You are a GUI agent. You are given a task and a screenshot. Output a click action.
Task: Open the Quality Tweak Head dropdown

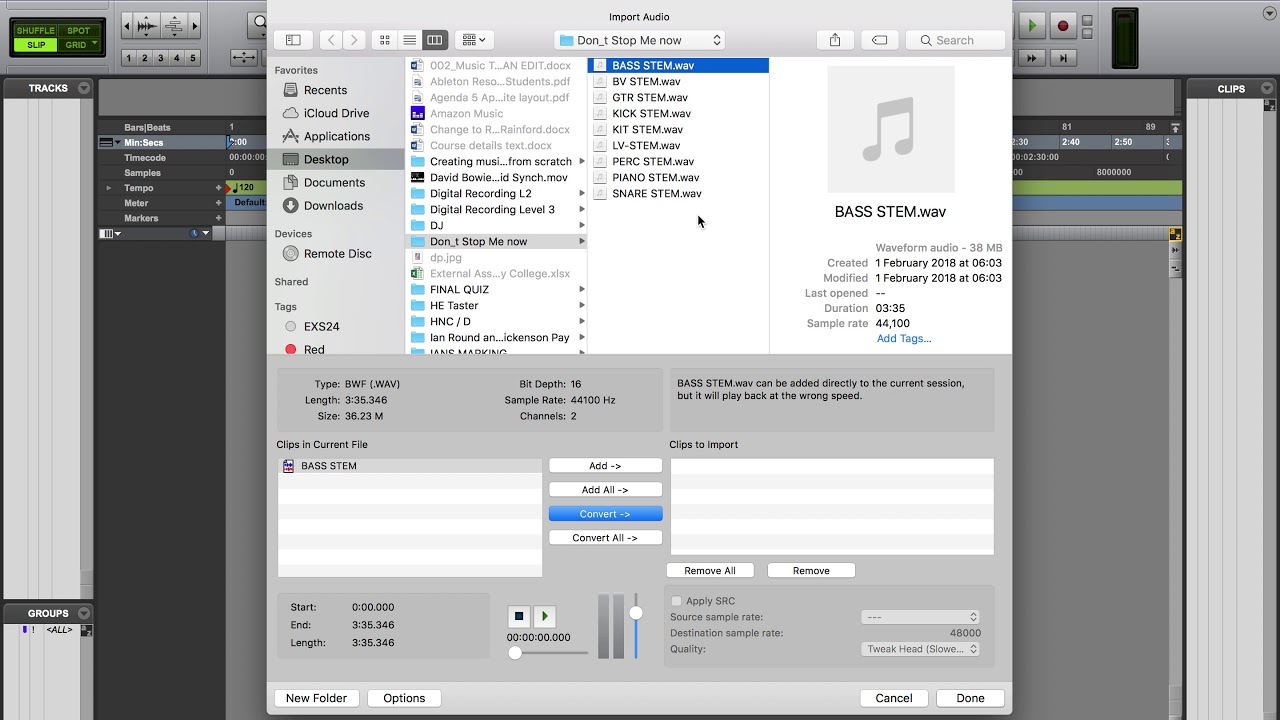coord(919,649)
